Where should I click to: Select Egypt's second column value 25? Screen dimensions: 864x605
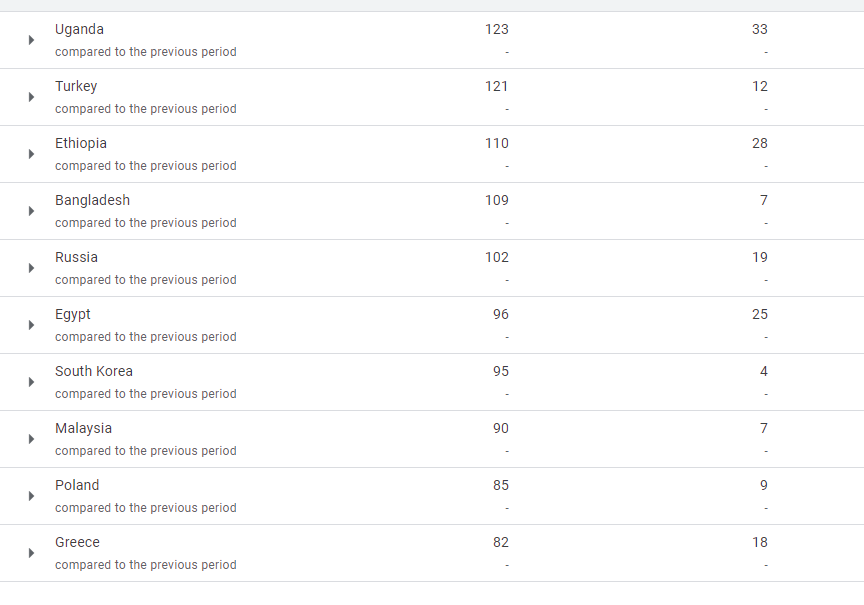pyautogui.click(x=760, y=314)
